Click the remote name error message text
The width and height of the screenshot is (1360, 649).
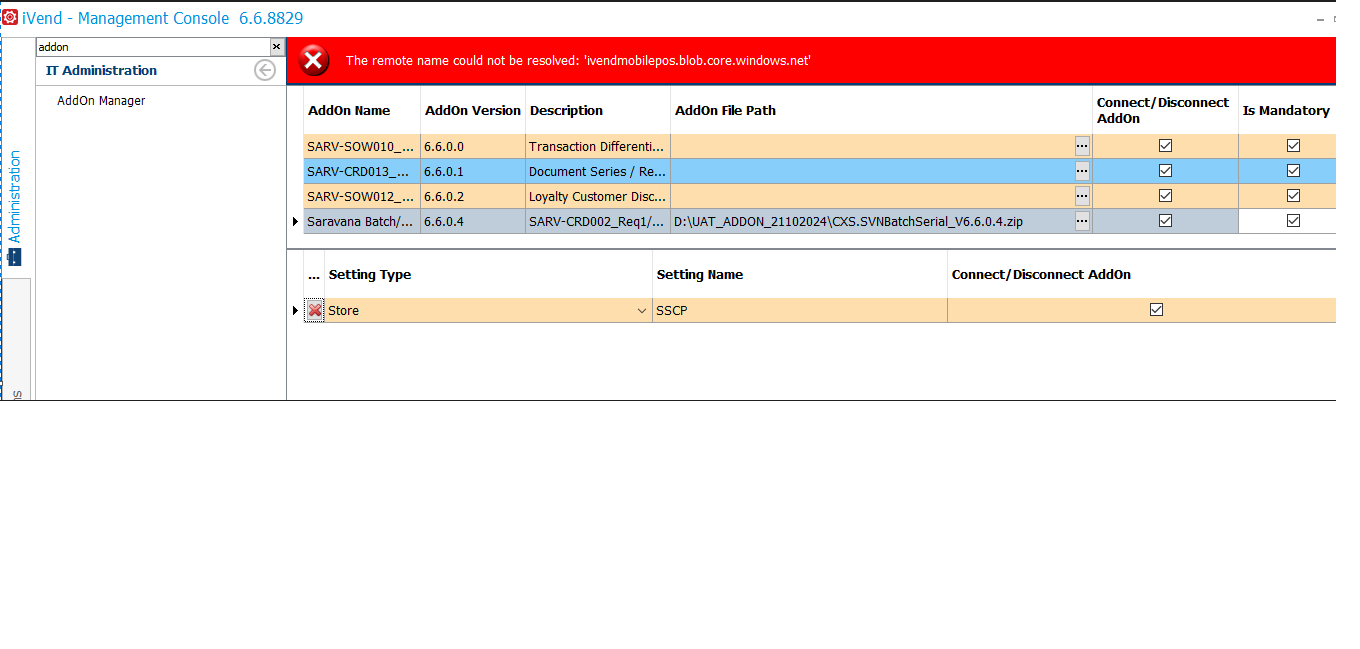point(578,61)
